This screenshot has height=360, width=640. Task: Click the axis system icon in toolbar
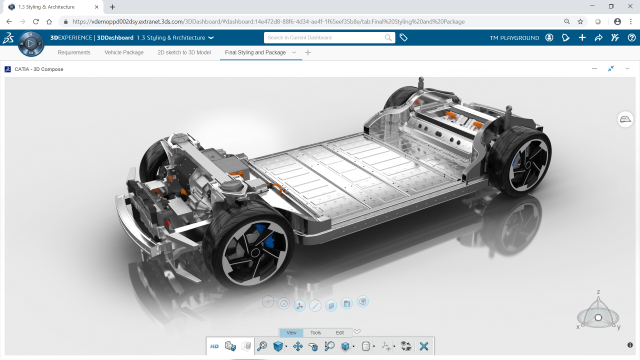coord(386,346)
